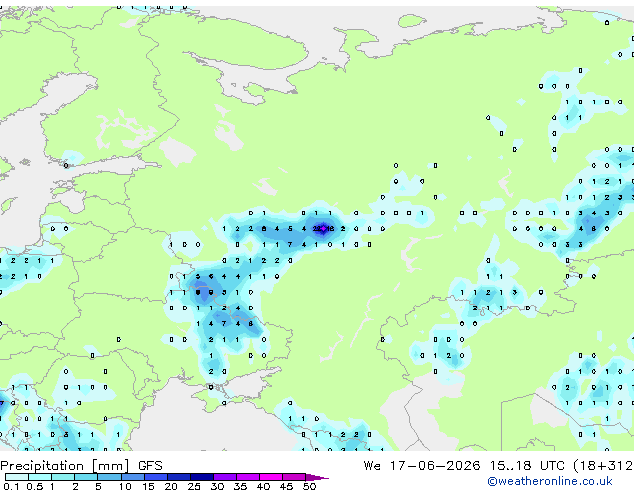Select the 5–10 mm legend color swatch
Viewport: 634px width, 490px height.
pyautogui.click(x=109, y=477)
